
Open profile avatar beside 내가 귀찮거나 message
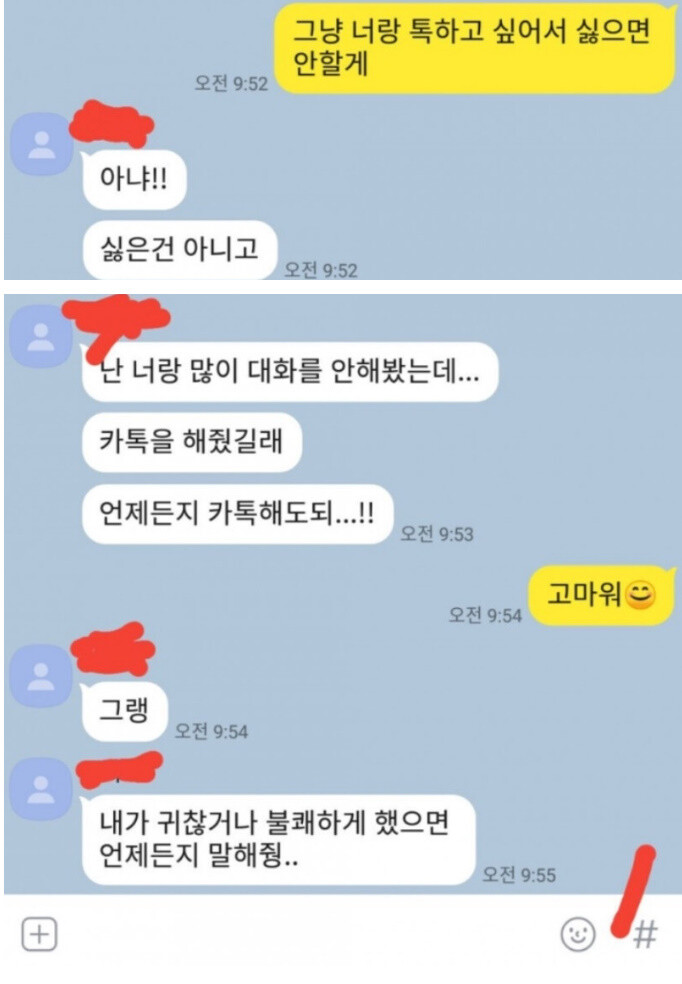tap(41, 789)
